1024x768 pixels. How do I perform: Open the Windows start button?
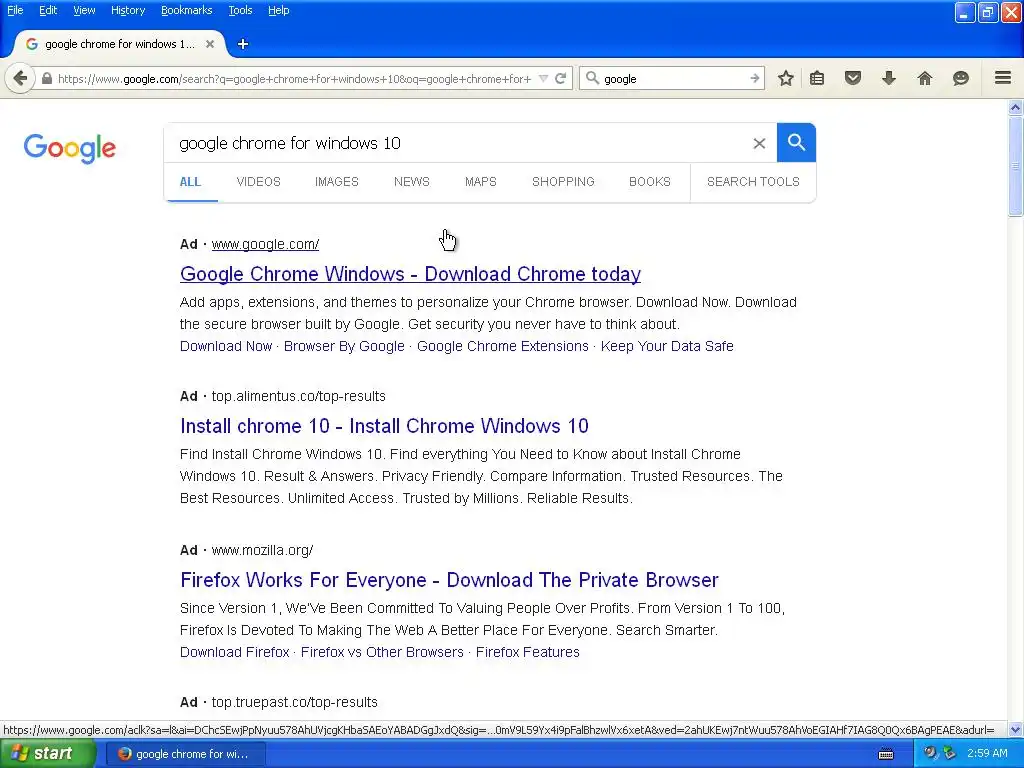47,754
